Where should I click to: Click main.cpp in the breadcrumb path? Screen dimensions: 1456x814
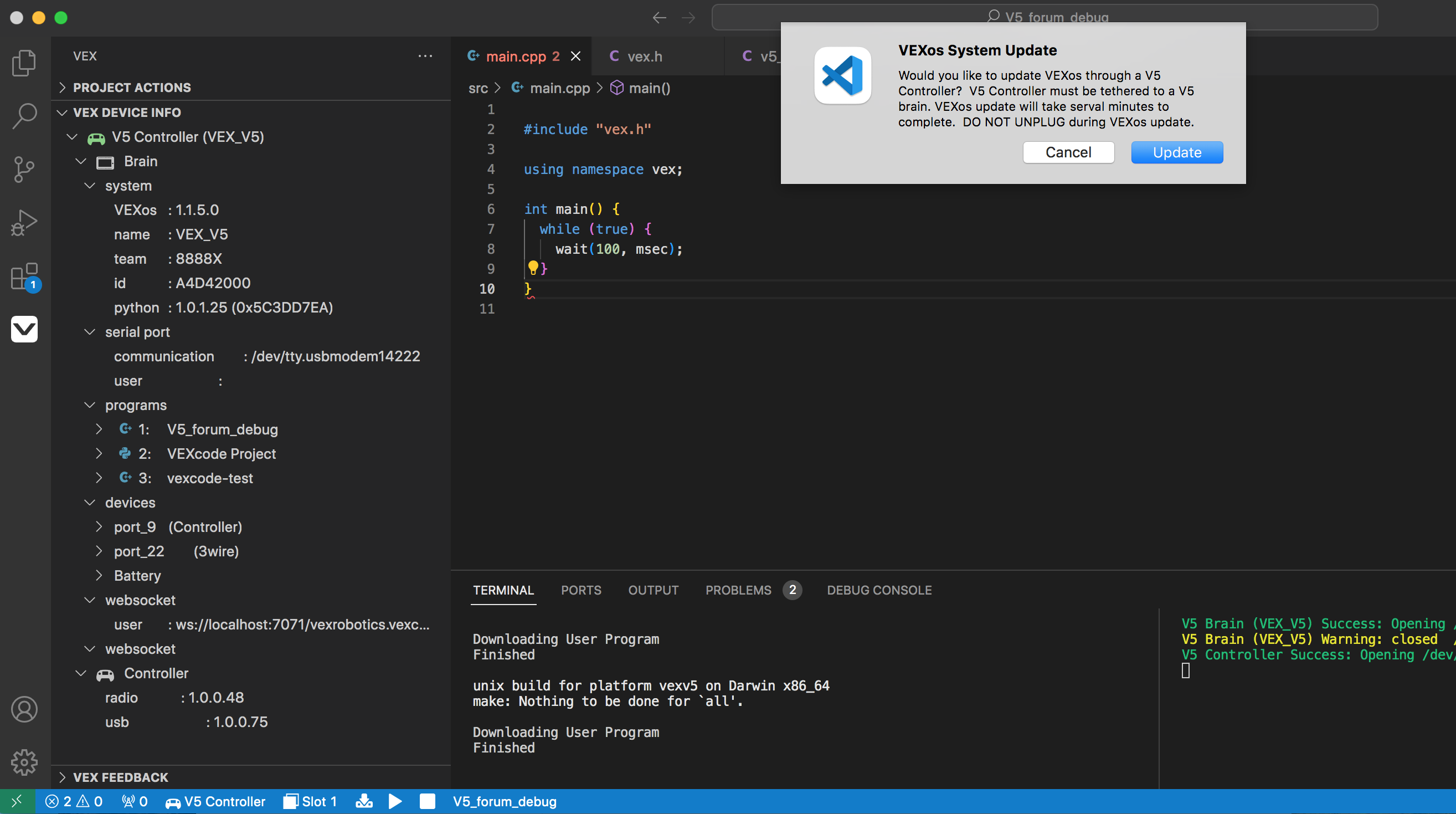[559, 88]
